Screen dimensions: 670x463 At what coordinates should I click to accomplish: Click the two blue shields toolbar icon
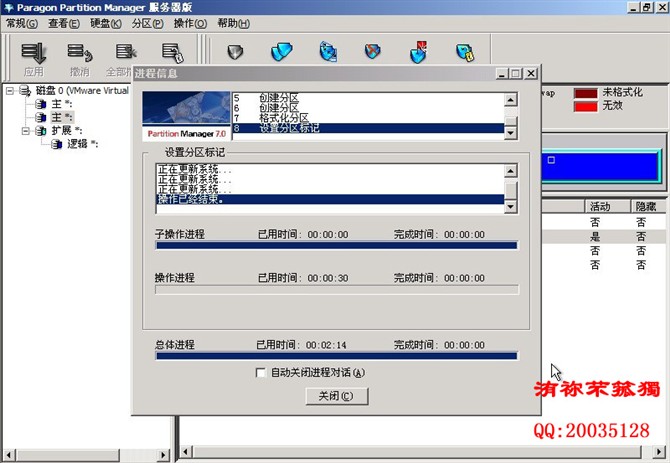pos(282,51)
